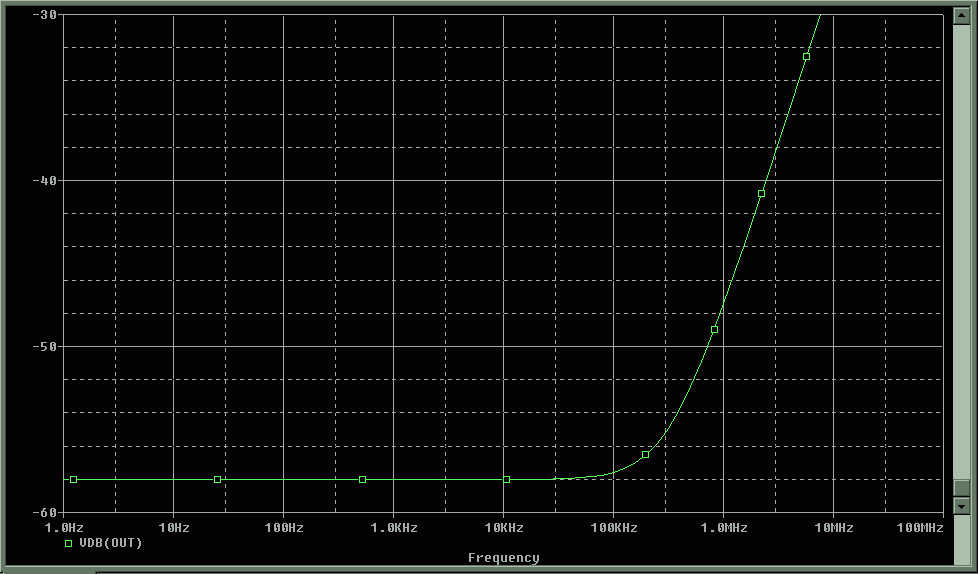Click the -40 Y-axis label
Image resolution: width=978 pixels, height=574 pixels.
(x=44, y=181)
